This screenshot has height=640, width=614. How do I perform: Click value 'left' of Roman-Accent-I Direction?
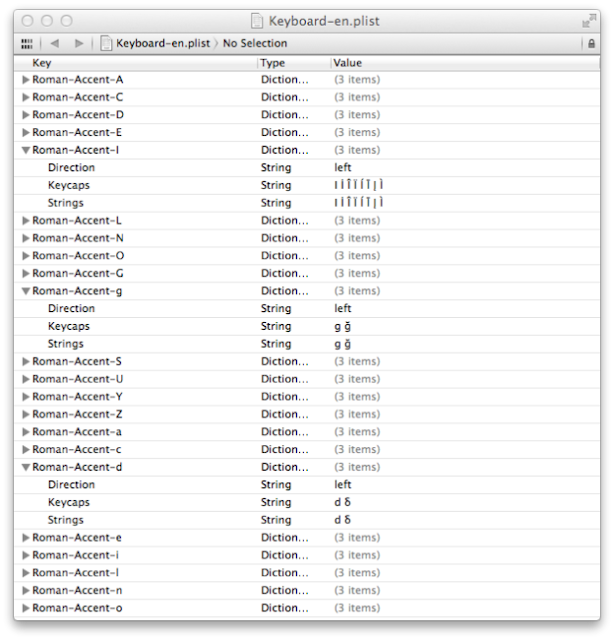(x=343, y=167)
